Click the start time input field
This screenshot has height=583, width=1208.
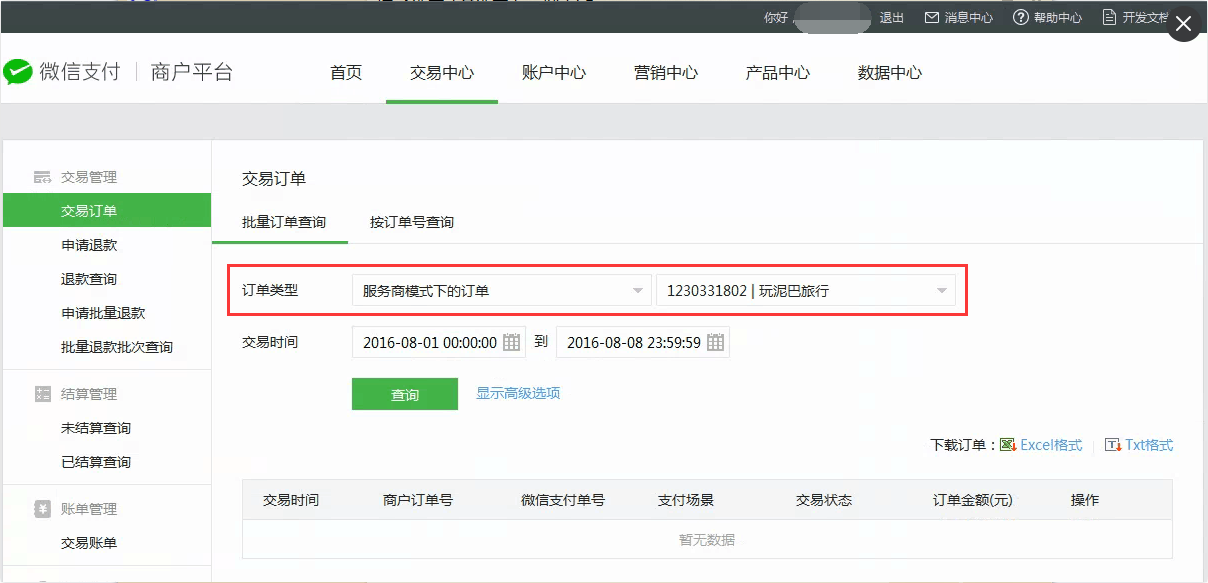[429, 342]
